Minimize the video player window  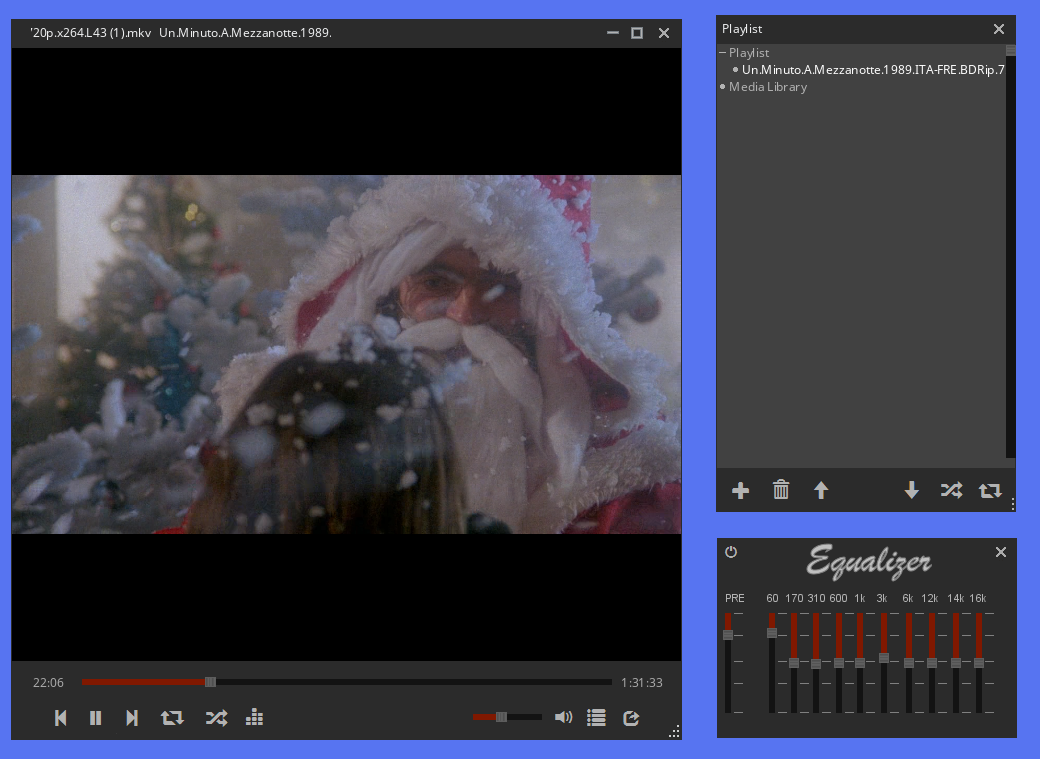click(613, 33)
